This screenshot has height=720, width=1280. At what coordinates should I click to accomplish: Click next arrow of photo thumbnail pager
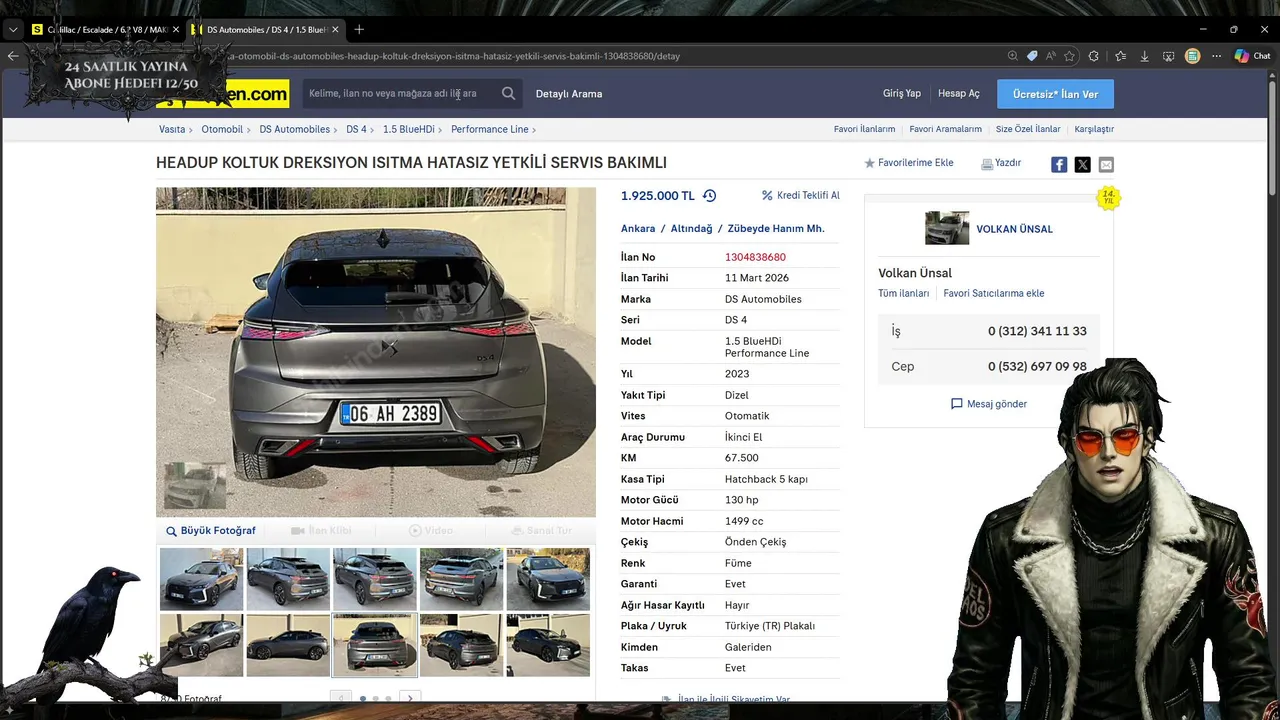(x=409, y=698)
